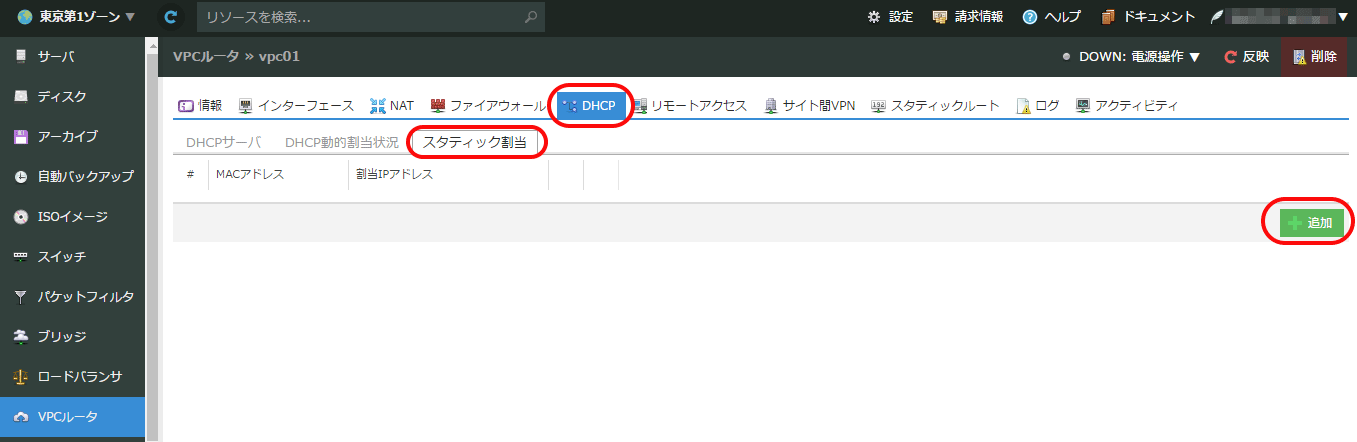Switch to the スタティックルート tab

(x=935, y=105)
